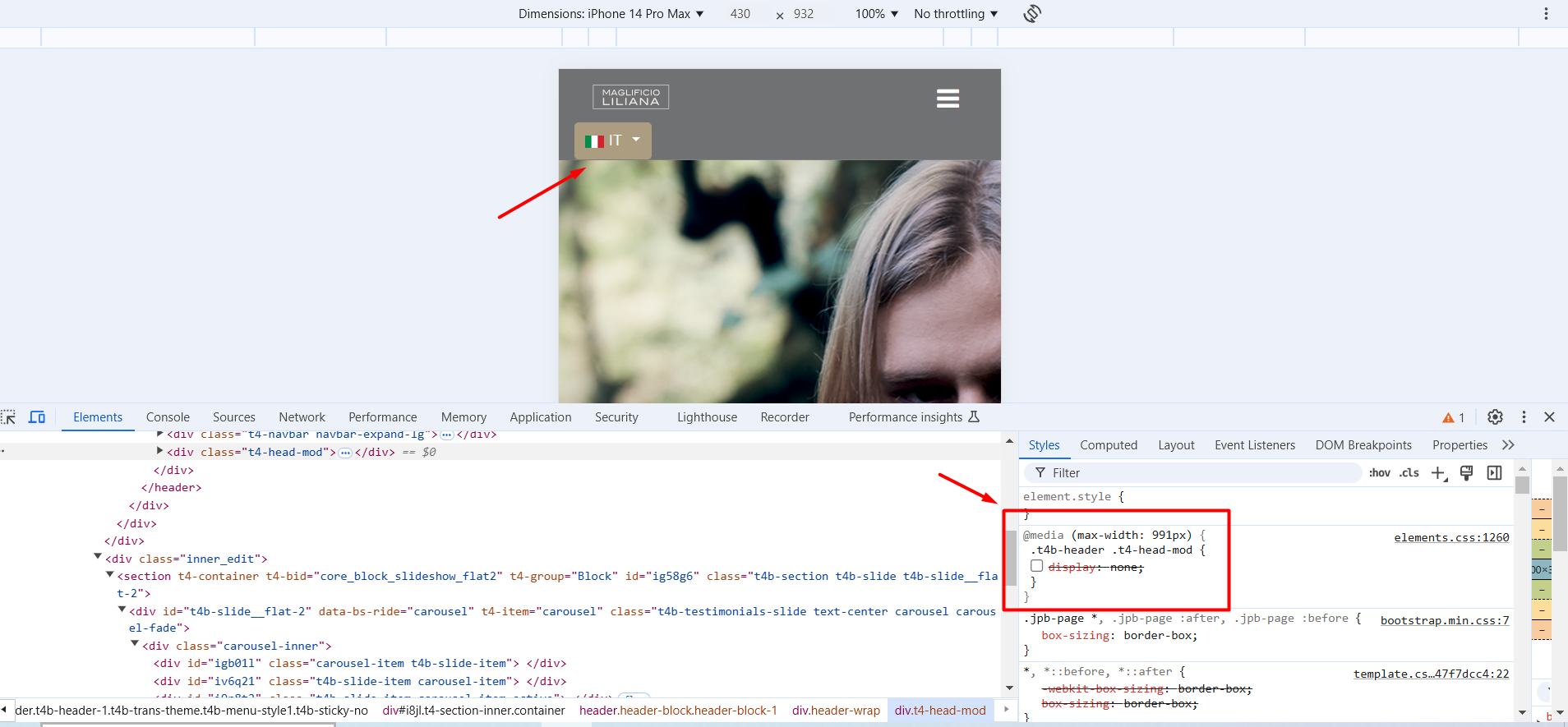Click the inspect element picker icon
Viewport: 1568px width, 727px height.
[8, 417]
